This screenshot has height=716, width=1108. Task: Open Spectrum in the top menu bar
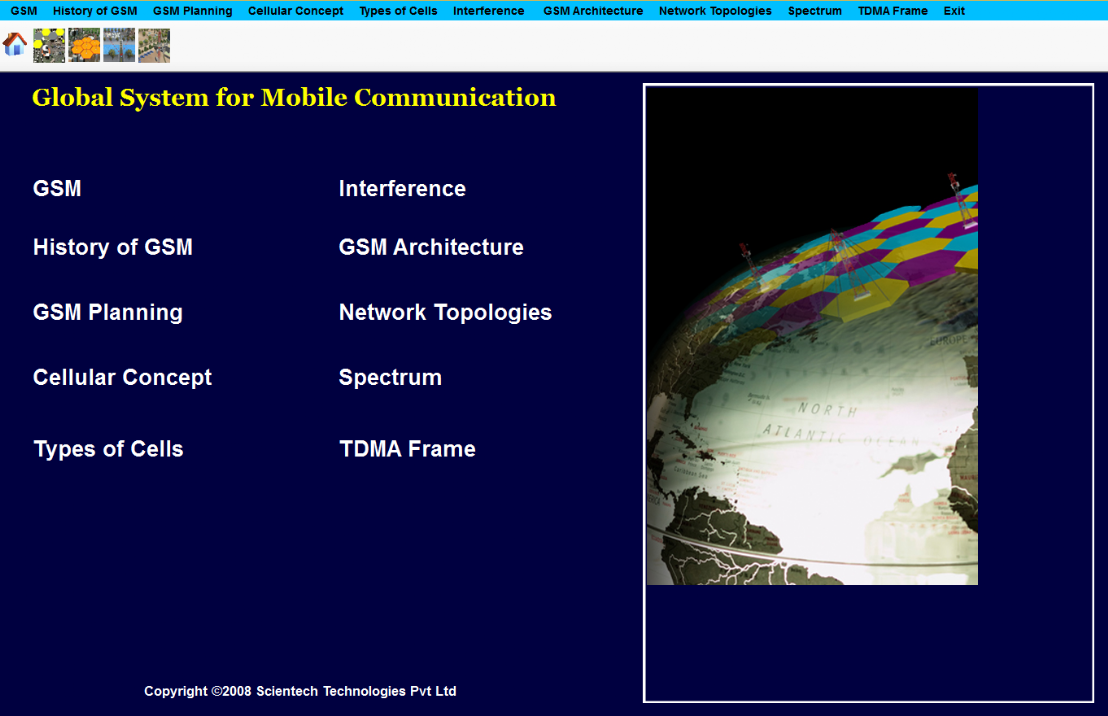coord(815,11)
